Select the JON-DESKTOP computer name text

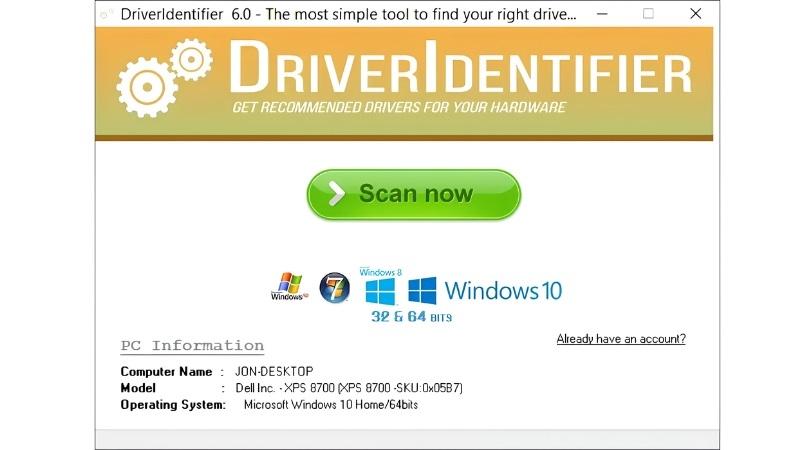(274, 371)
